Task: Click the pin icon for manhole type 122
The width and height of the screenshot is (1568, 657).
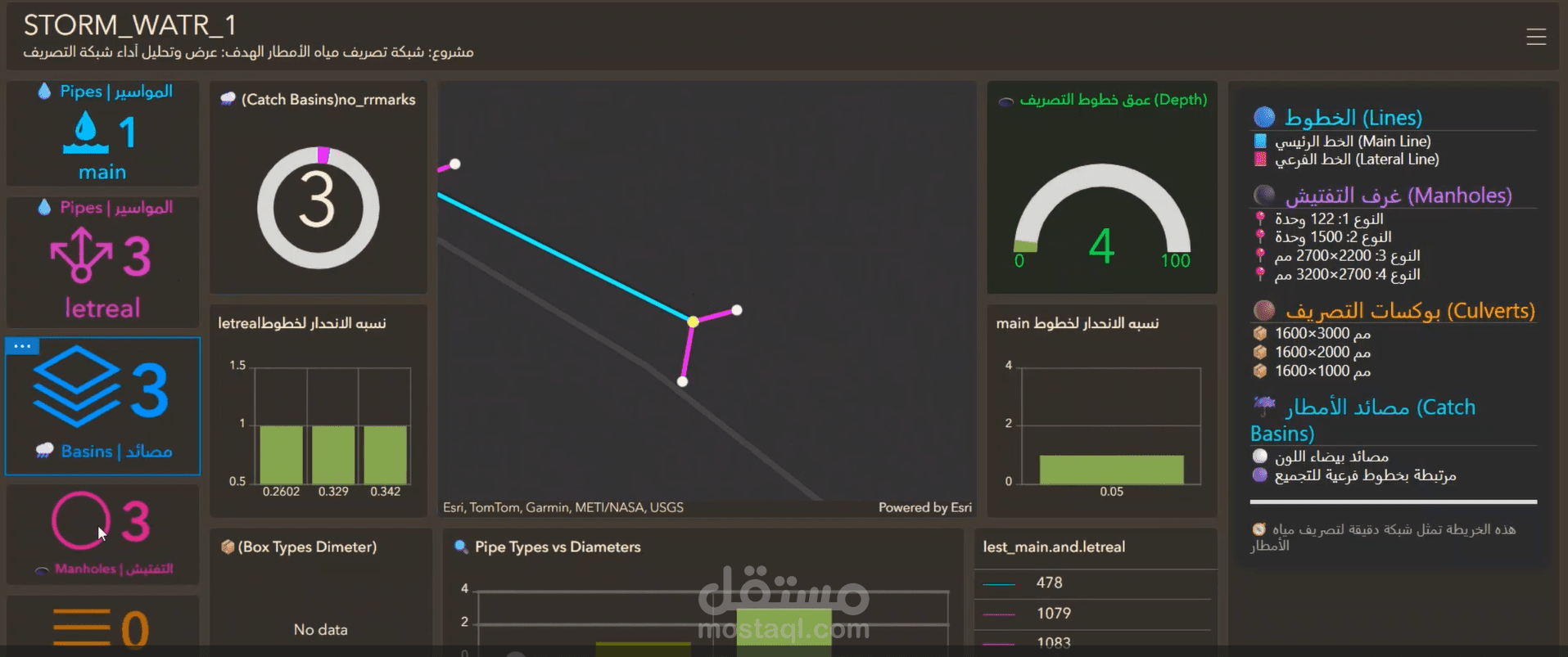Action: pyautogui.click(x=1260, y=218)
